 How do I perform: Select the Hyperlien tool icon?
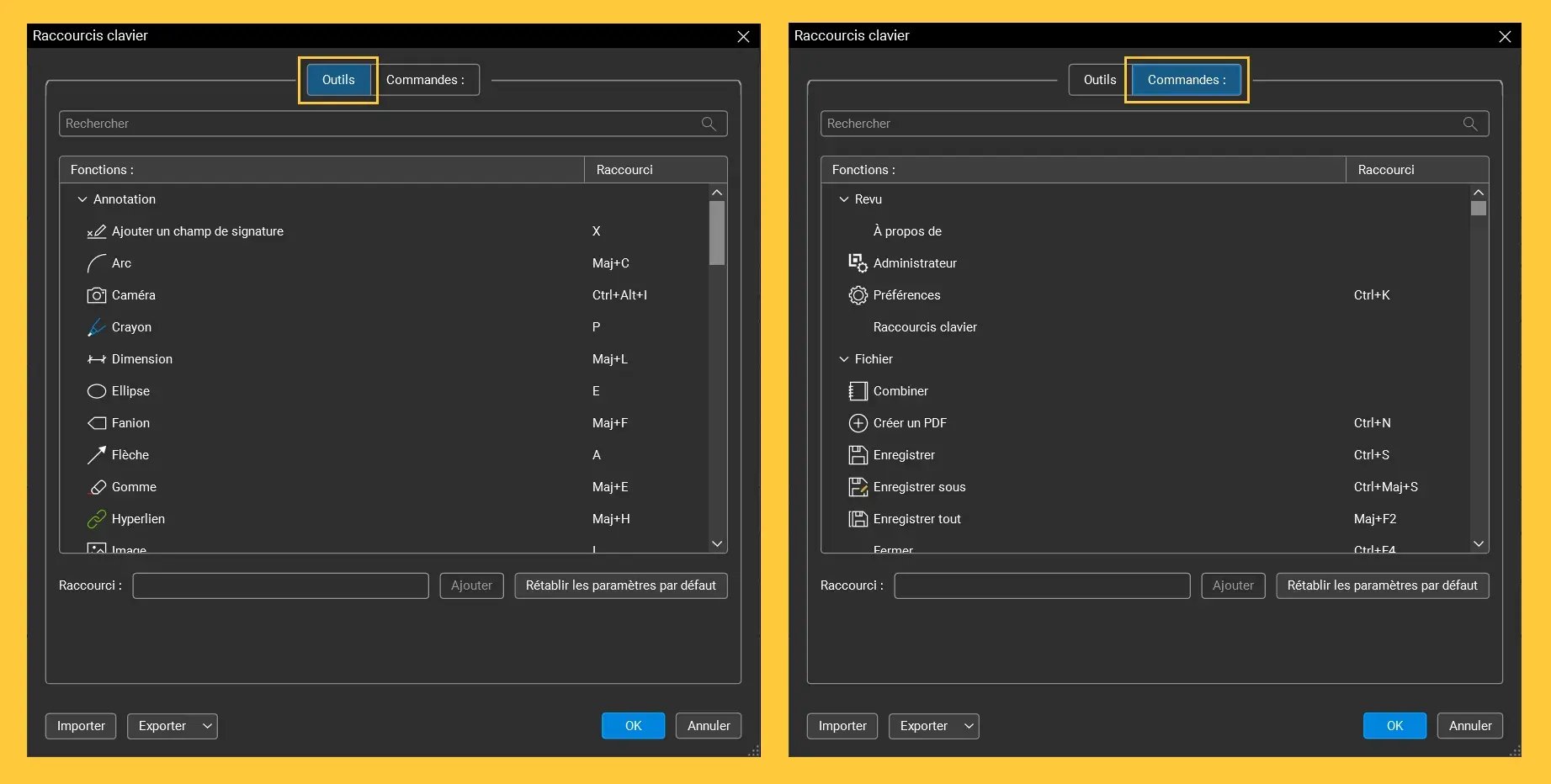click(x=98, y=519)
